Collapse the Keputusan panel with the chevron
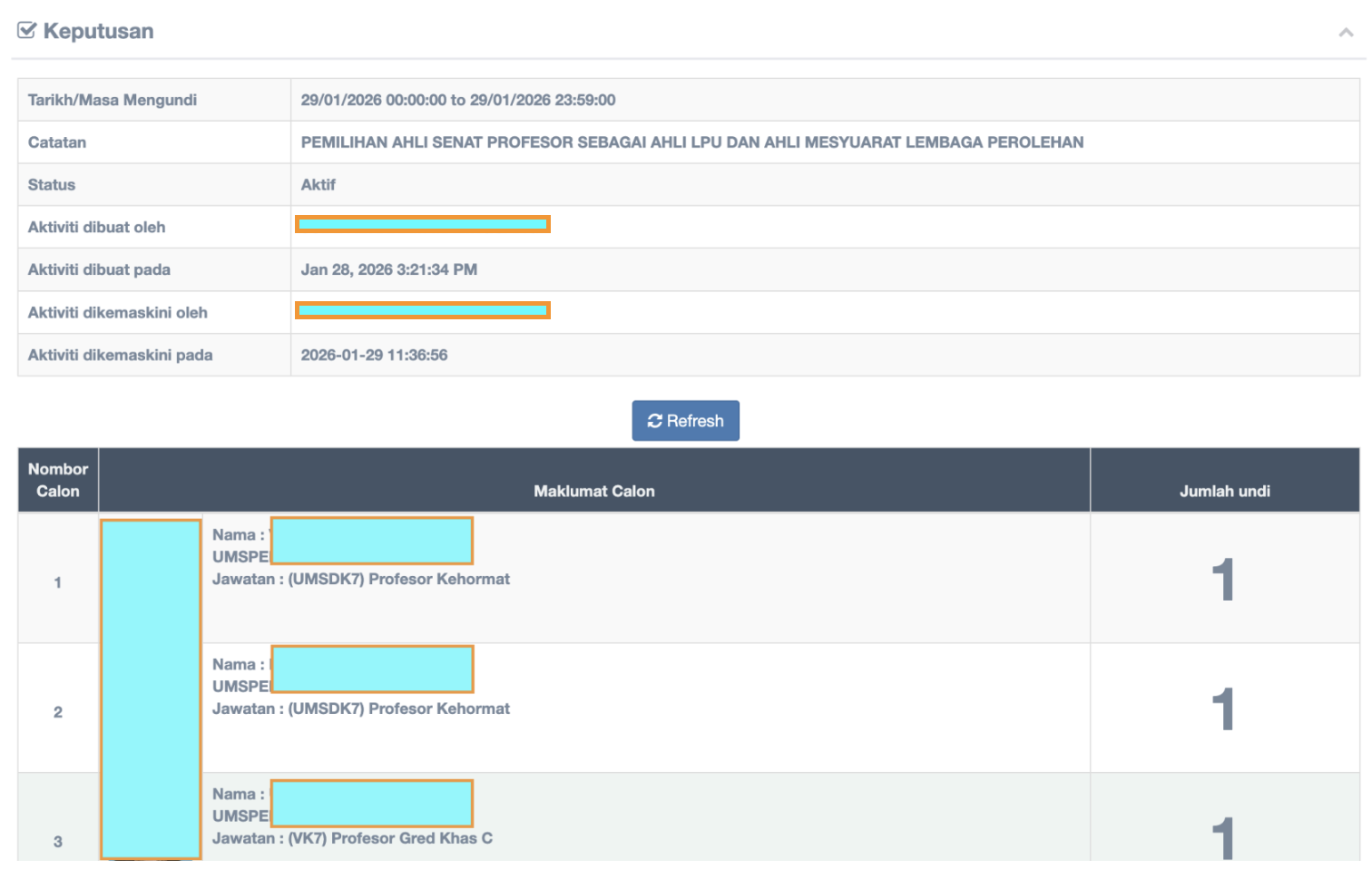The height and width of the screenshot is (889, 1372). pyautogui.click(x=1345, y=33)
